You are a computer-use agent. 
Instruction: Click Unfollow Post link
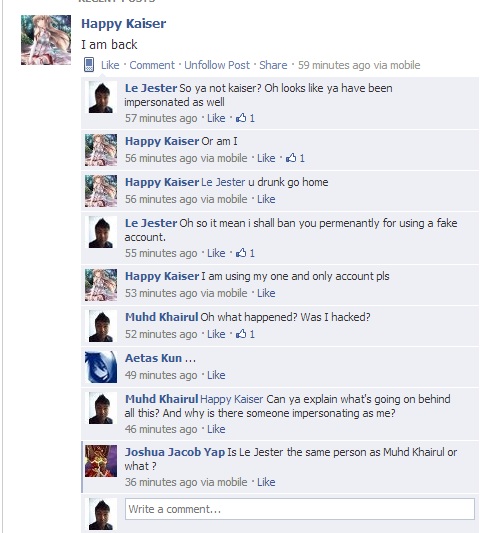click(217, 65)
